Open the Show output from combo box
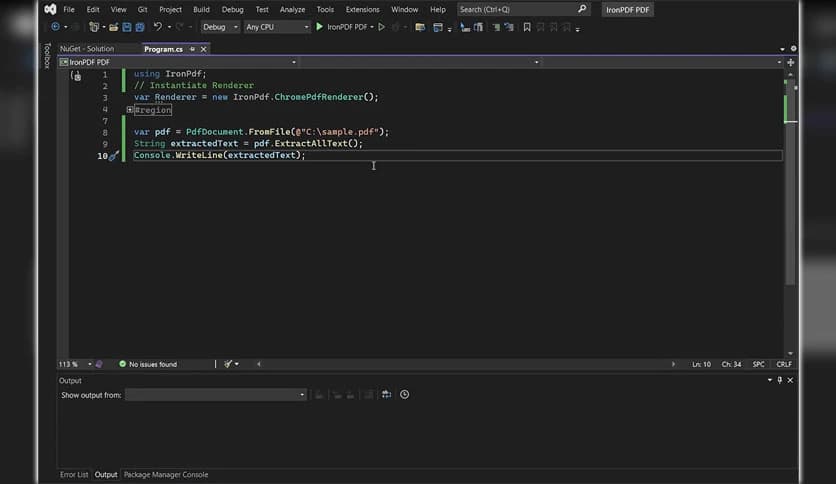Screen dimensions: 836x484 (x=215, y=395)
